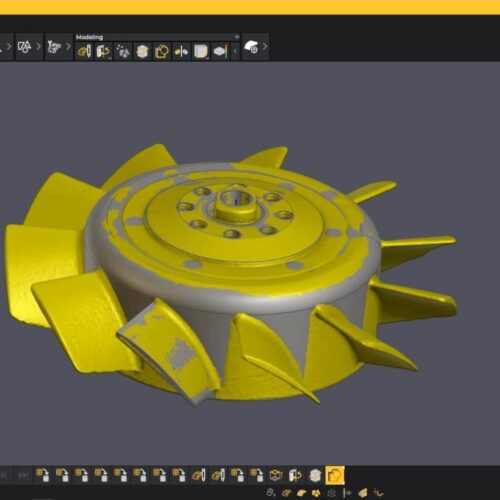The image size is (500, 500).
Task: Collapse the Modeling toolbar with the left arrow
Action: (235, 51)
